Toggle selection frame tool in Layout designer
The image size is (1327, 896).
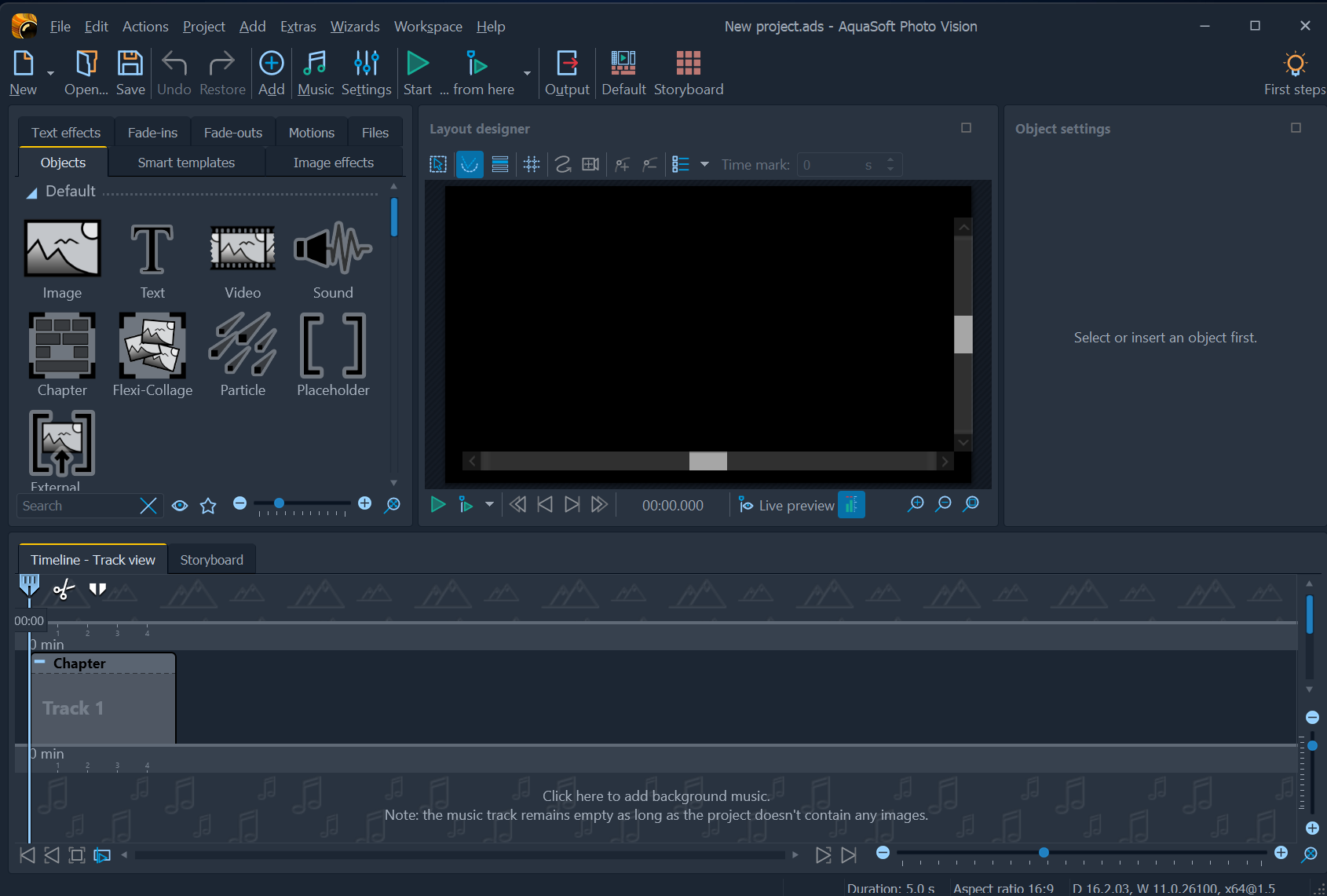point(438,164)
